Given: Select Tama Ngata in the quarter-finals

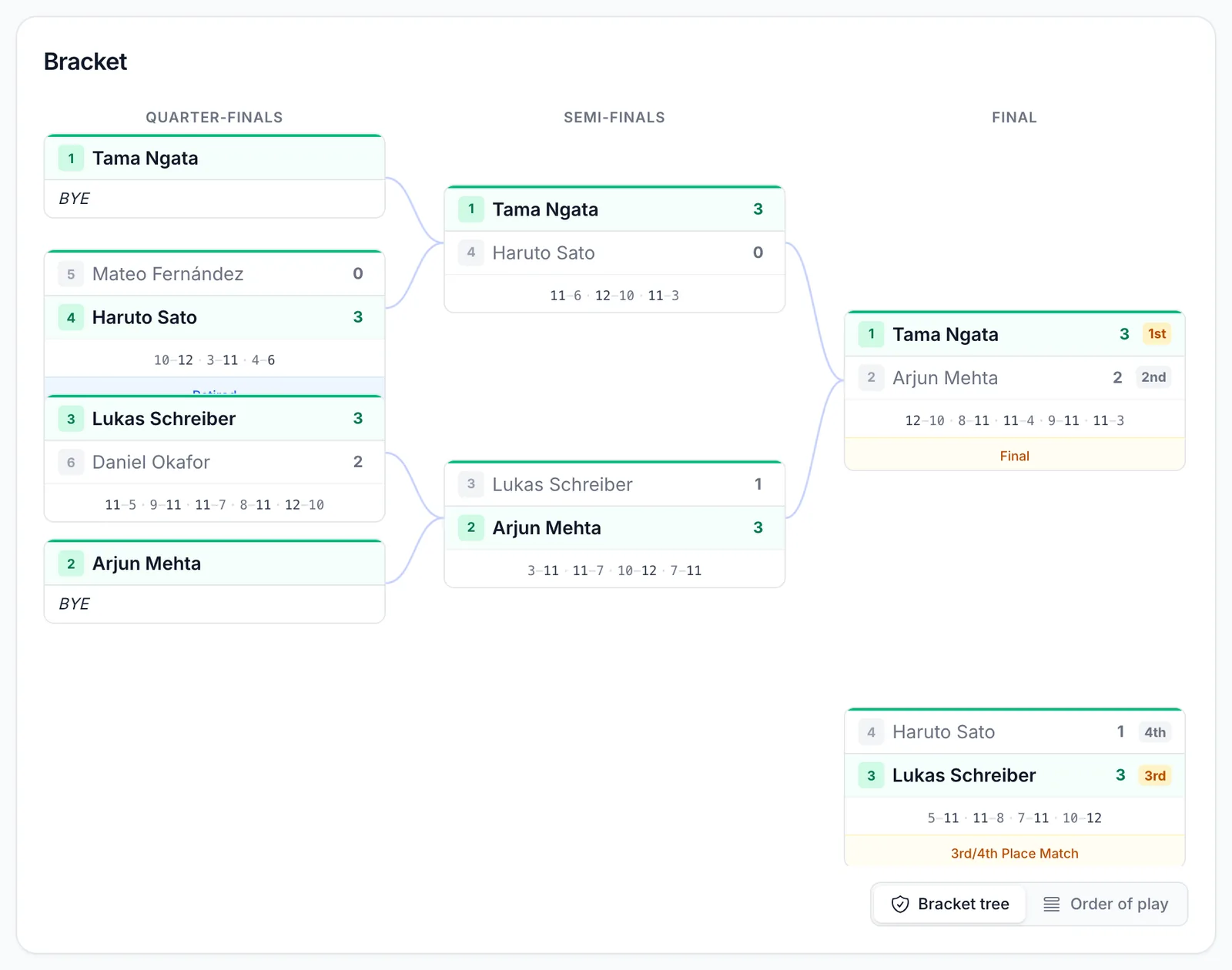Looking at the screenshot, I should [x=215, y=159].
